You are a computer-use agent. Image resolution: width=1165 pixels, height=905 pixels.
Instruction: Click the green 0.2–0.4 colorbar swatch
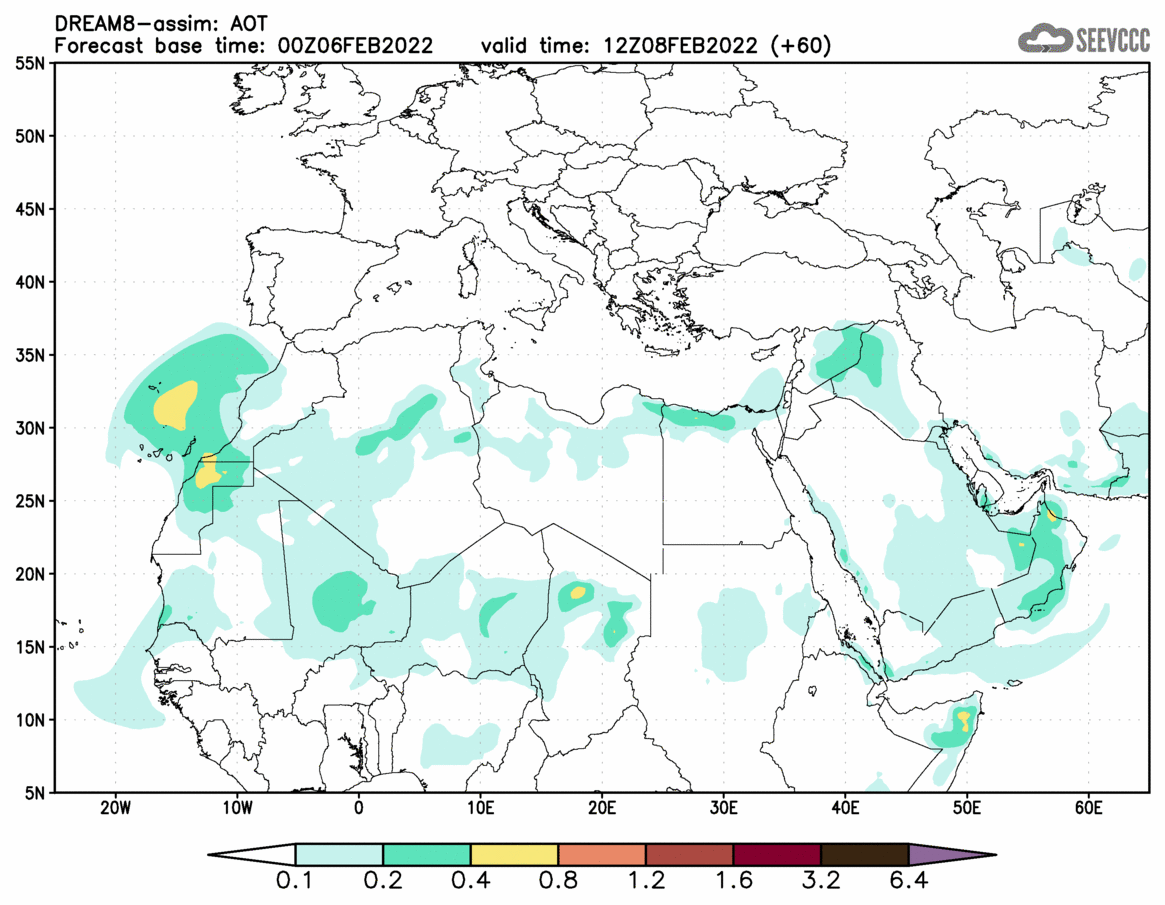coord(426,854)
